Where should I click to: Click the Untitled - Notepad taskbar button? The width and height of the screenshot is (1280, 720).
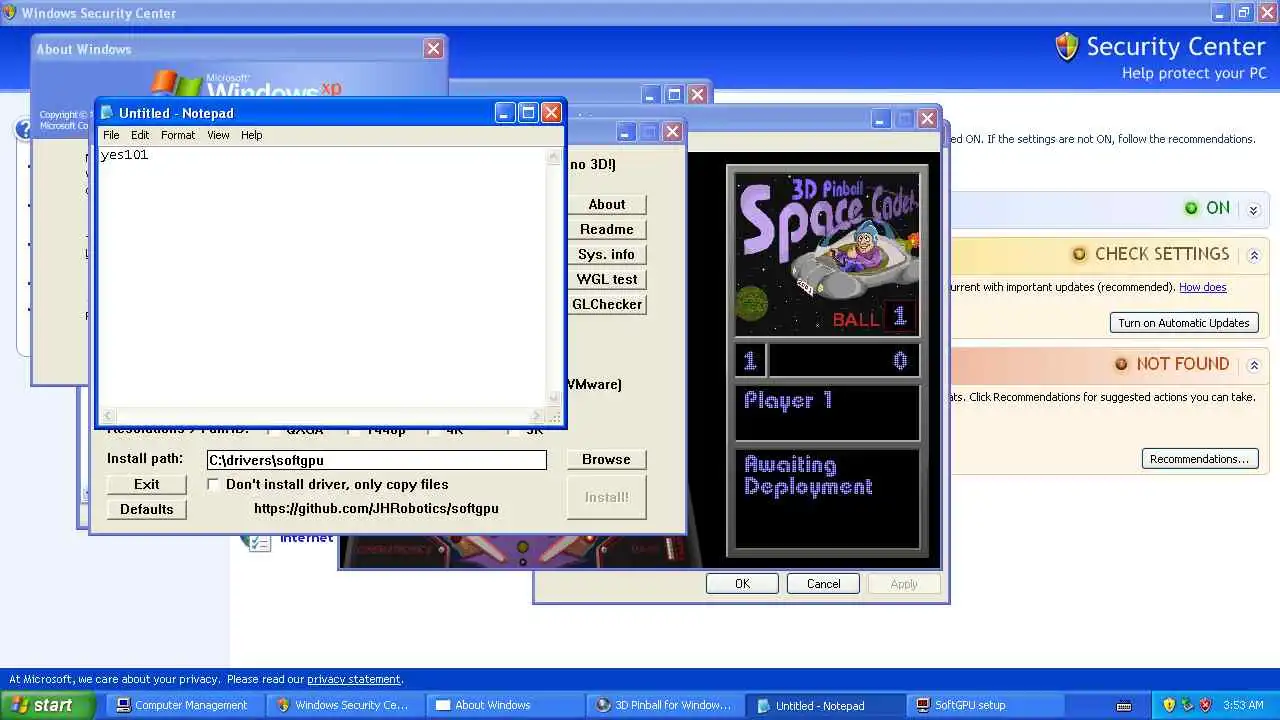coord(823,705)
